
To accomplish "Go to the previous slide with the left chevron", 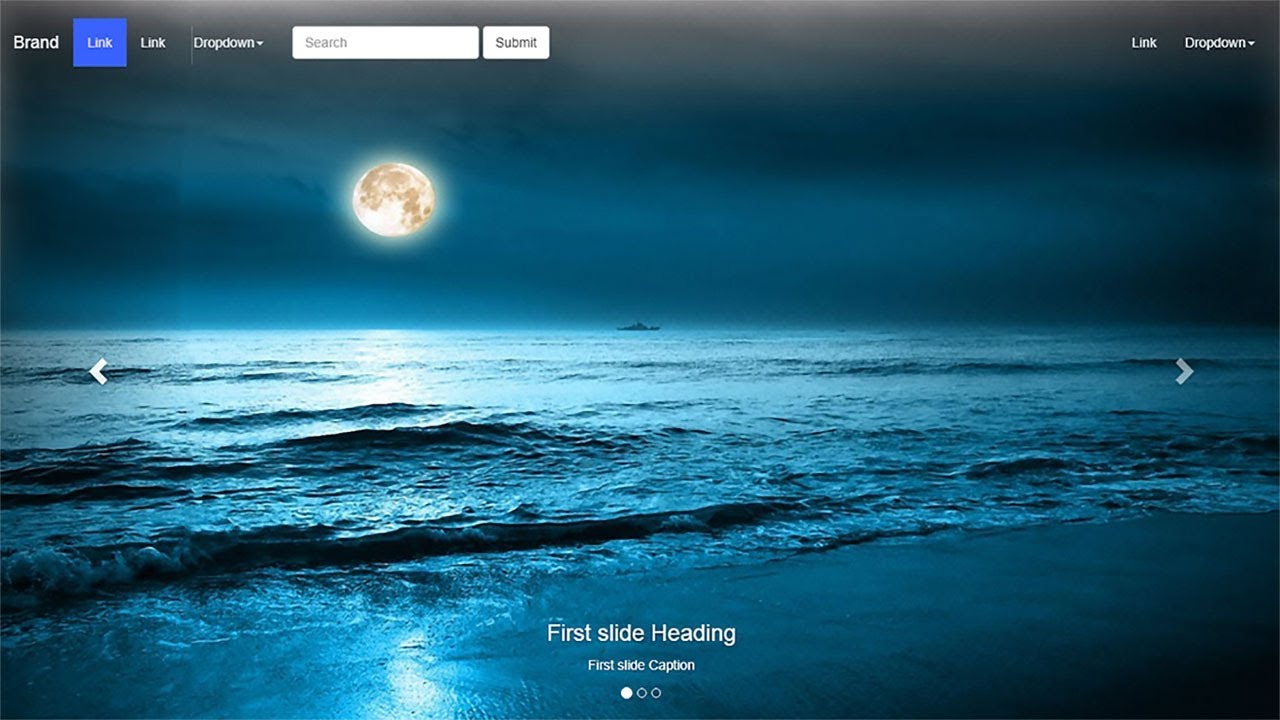I will tap(98, 372).
